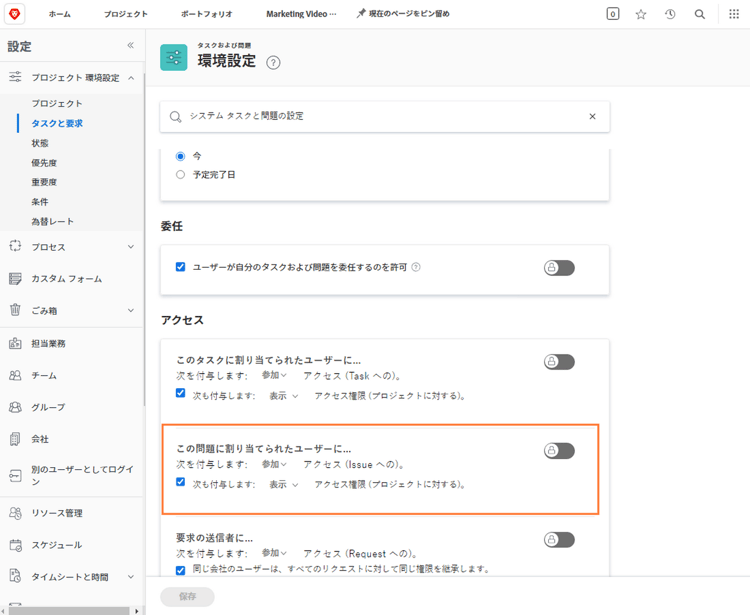750x615 pixels.
Task: Open プロジェクト in top navigation
Action: click(x=126, y=14)
